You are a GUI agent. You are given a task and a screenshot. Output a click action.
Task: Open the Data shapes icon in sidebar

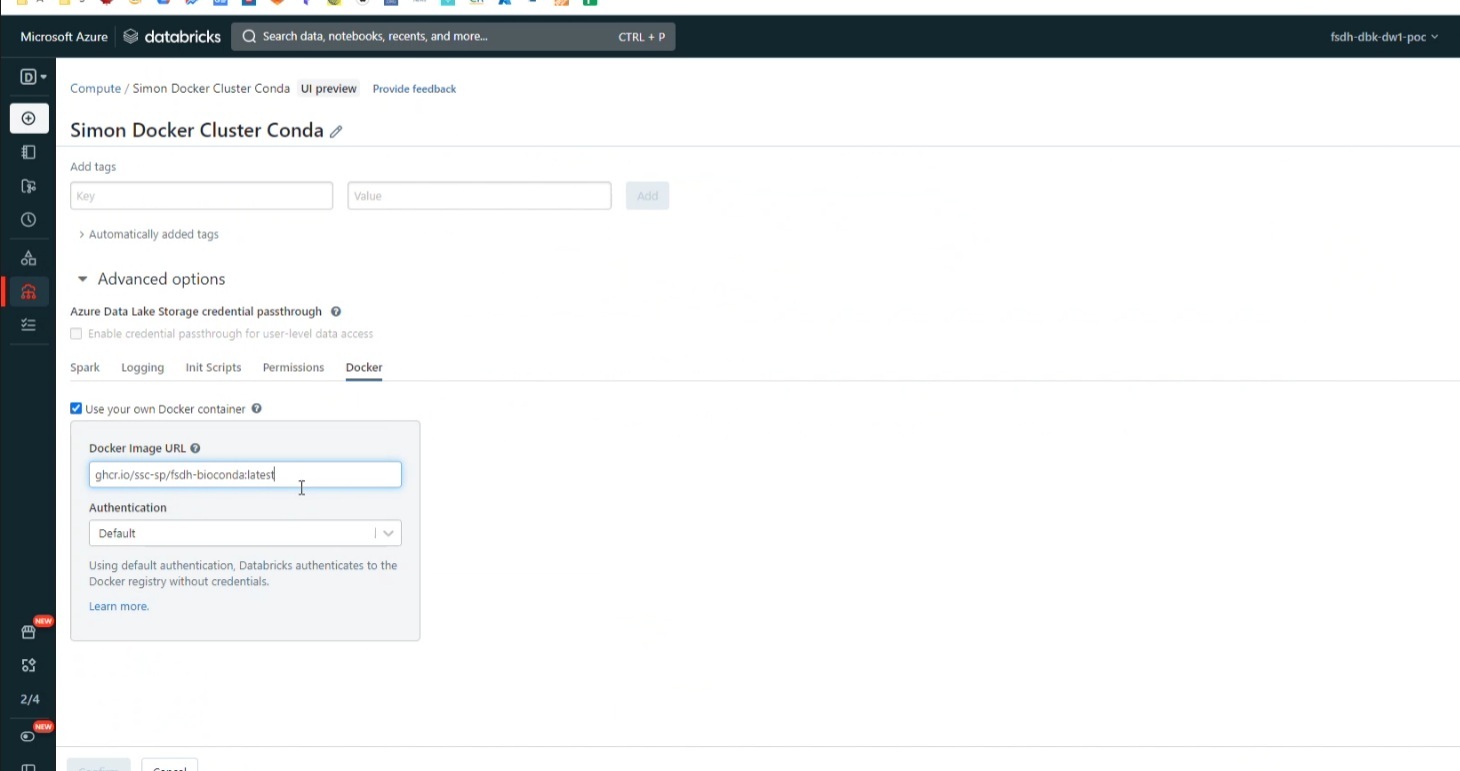pyautogui.click(x=29, y=258)
